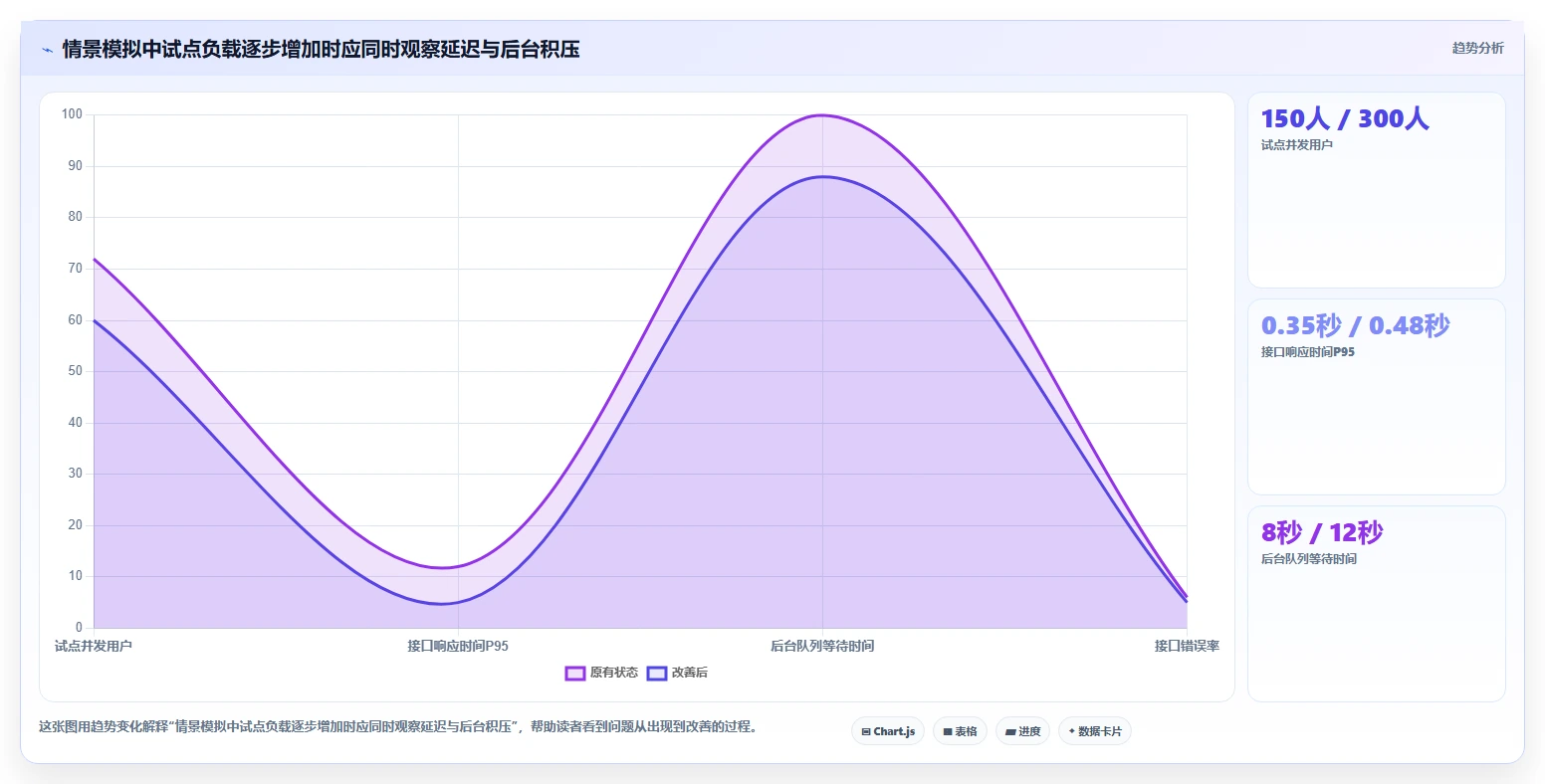Viewport: 1545px width, 784px height.
Task: Click the icon inside the 表格 tag
Action: coord(948,731)
